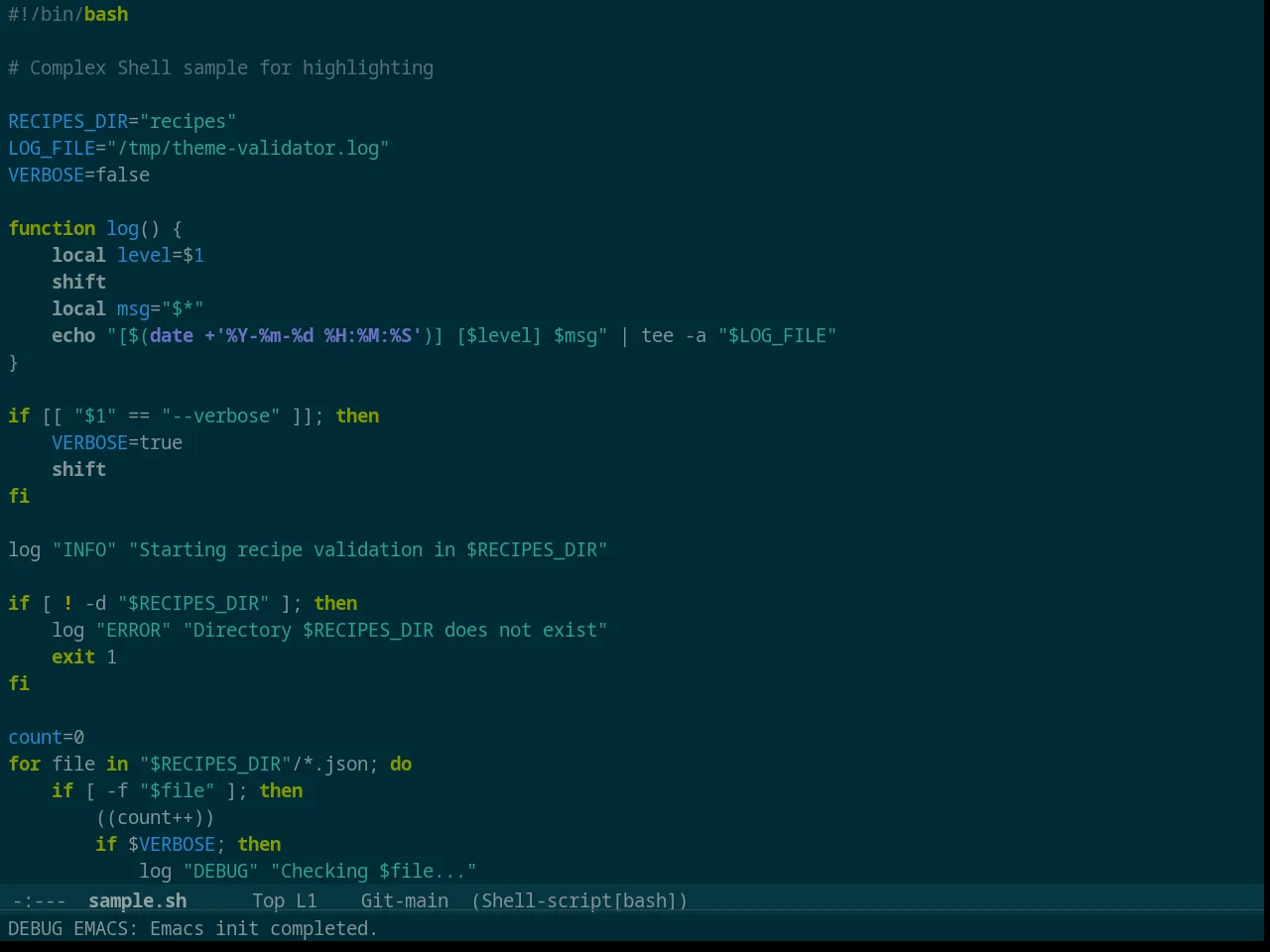Image resolution: width=1270 pixels, height=952 pixels.
Task: Click the 'local level=$1' line
Action: pyautogui.click(x=128, y=255)
